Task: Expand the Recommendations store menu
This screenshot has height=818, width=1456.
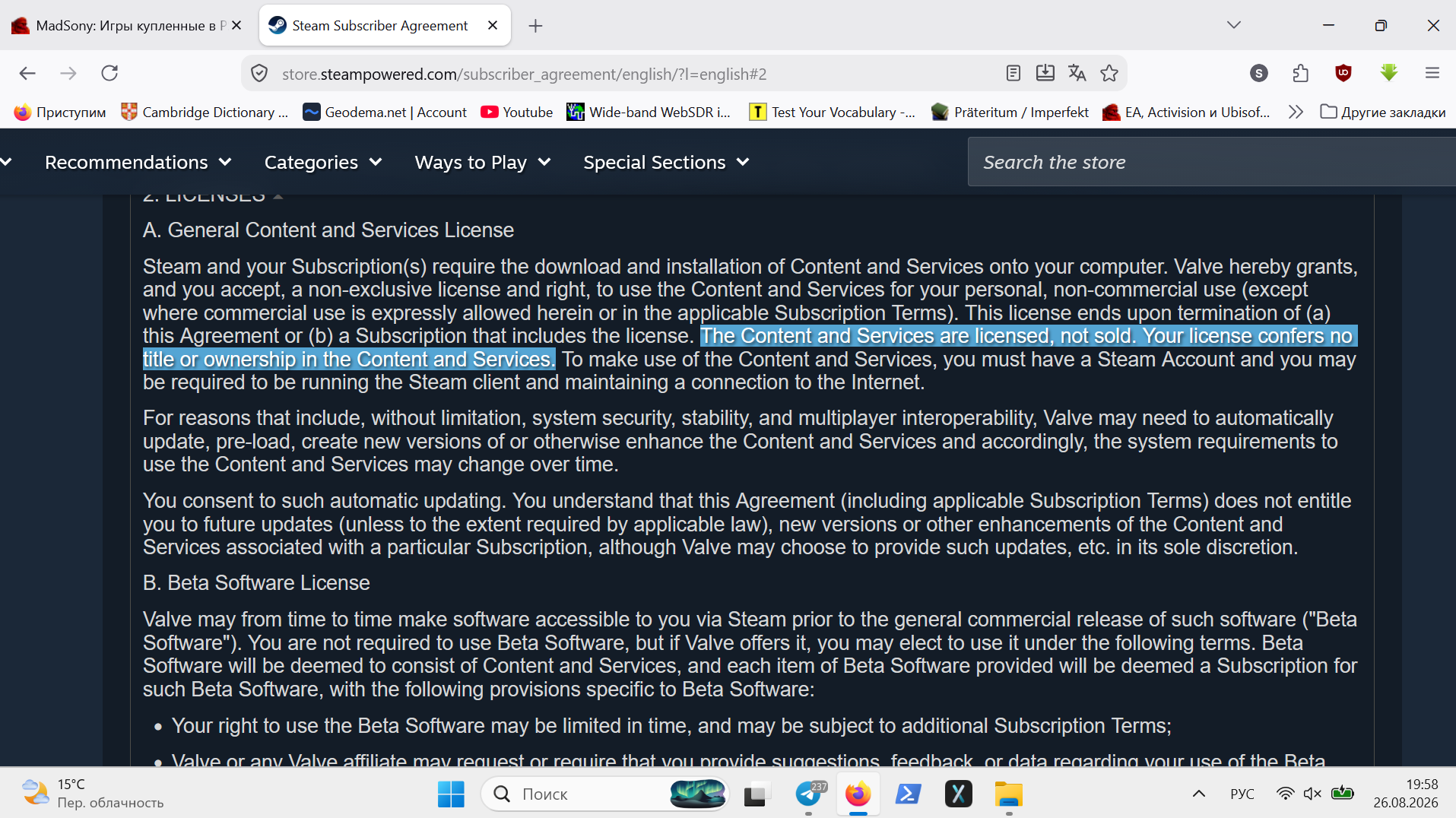Action: (138, 162)
